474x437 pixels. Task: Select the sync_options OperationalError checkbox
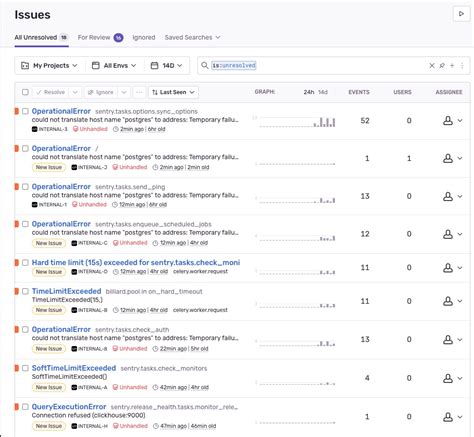[x=25, y=111]
